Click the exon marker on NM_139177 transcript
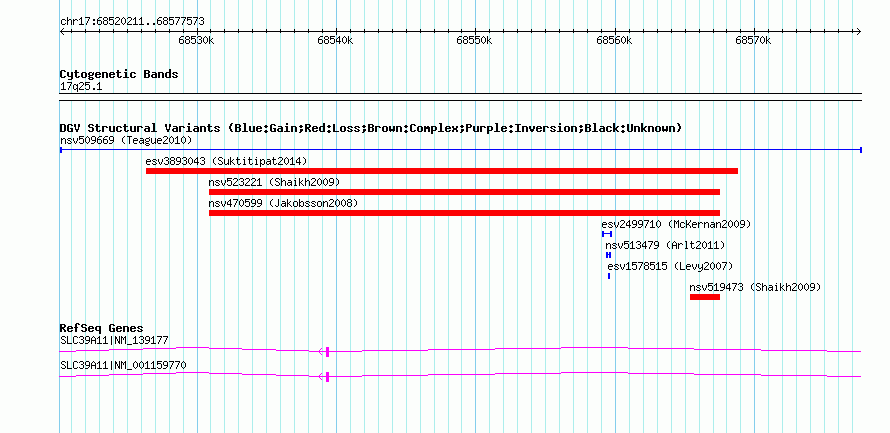 (x=328, y=352)
